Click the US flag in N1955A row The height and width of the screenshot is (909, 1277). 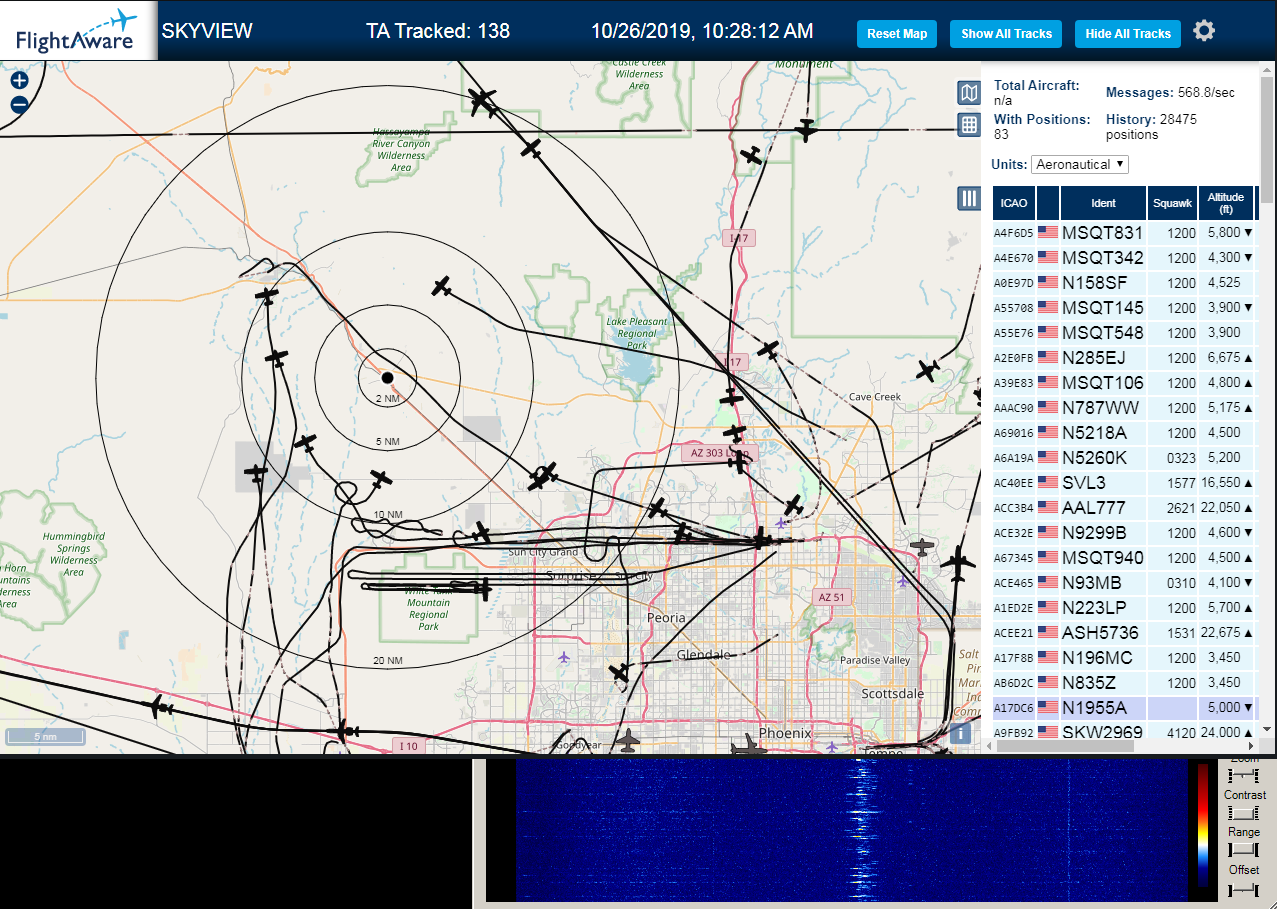coord(1048,707)
